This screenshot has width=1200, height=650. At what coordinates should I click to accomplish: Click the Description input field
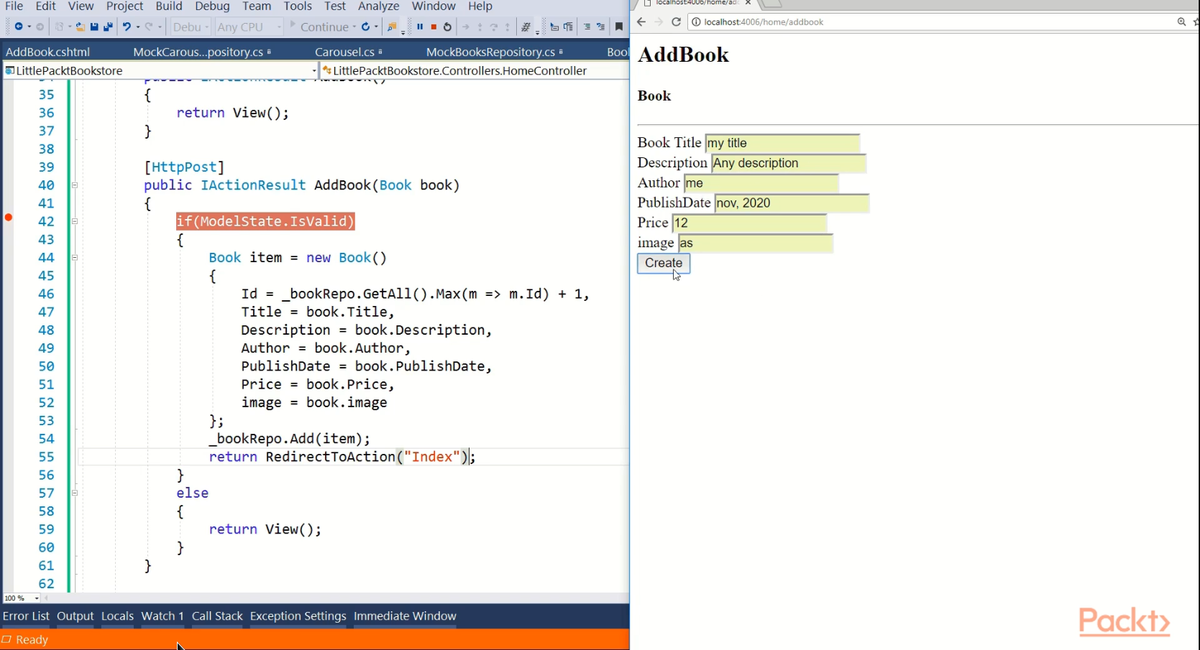click(788, 163)
